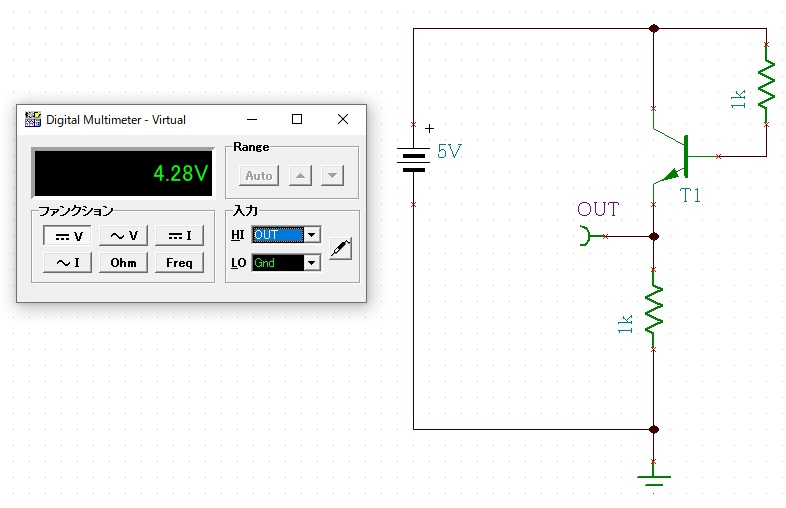Select DC voltage function in multimeter
Viewport: 786px width, 508px height.
68,236
